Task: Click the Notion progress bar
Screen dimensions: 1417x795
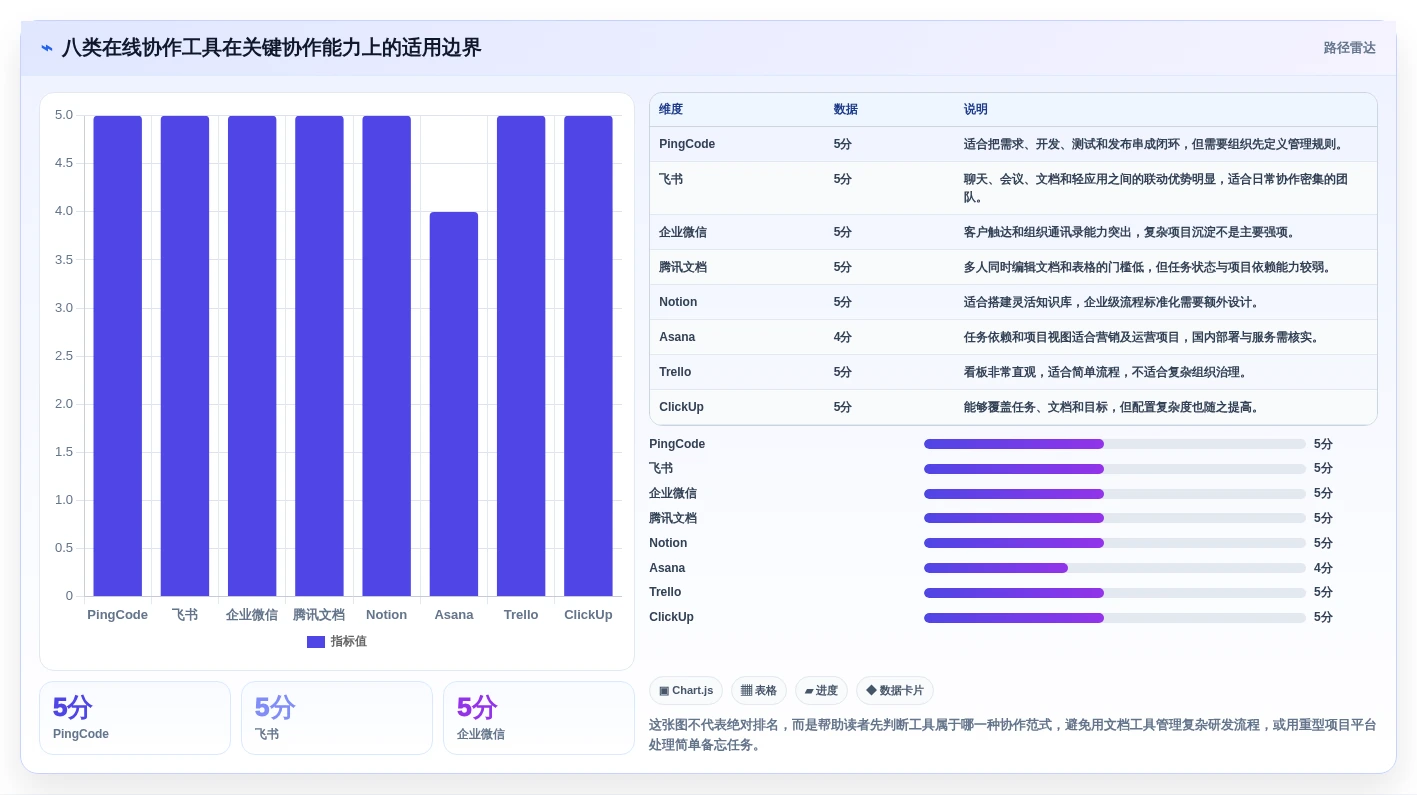Action: point(1115,543)
